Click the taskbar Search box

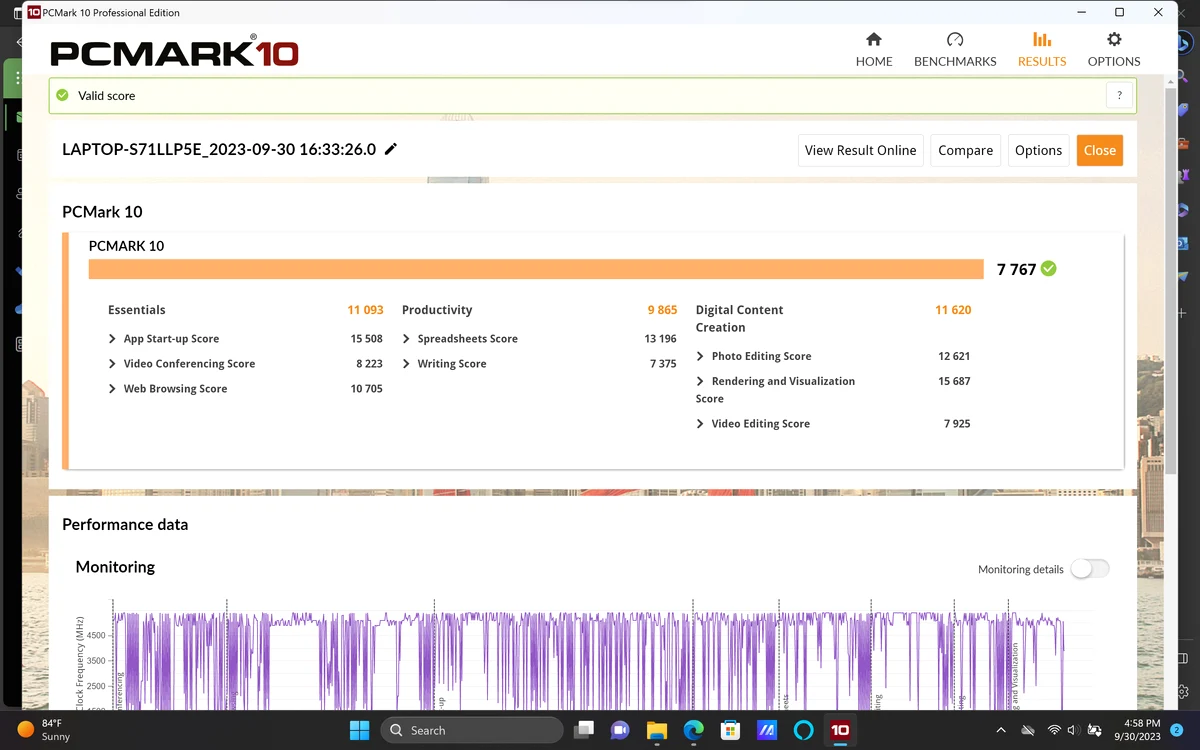[471, 730]
